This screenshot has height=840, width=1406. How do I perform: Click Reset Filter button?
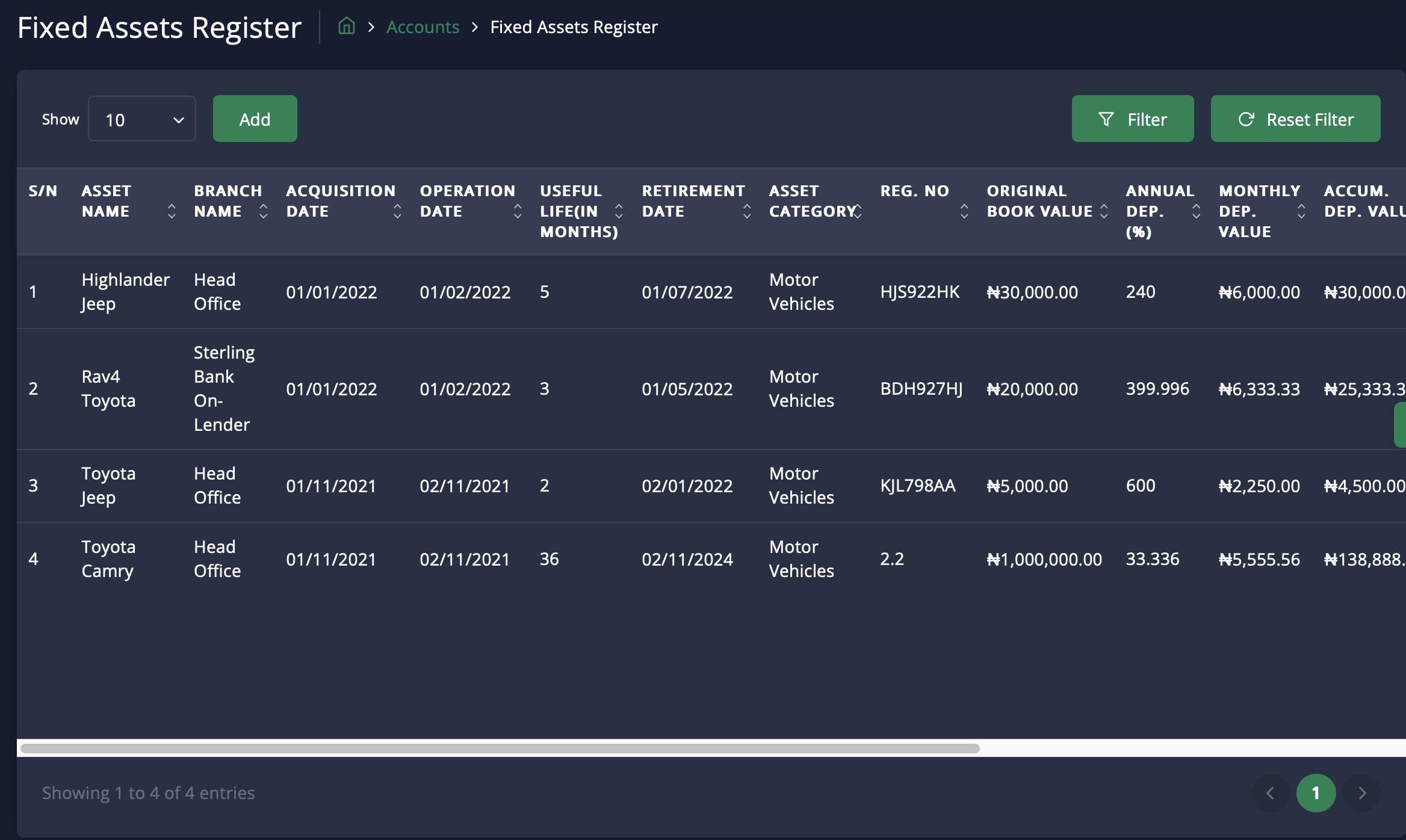(1295, 119)
